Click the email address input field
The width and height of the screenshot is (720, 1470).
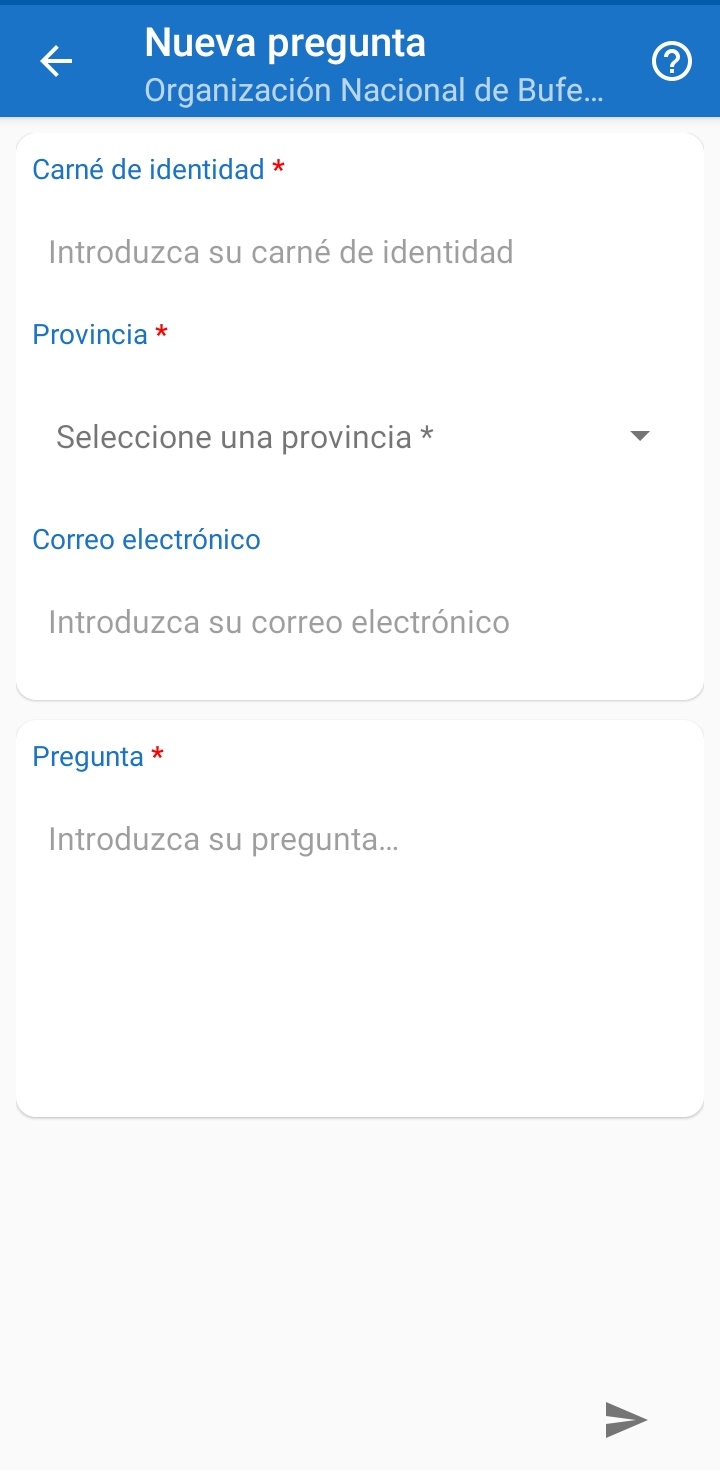(279, 622)
